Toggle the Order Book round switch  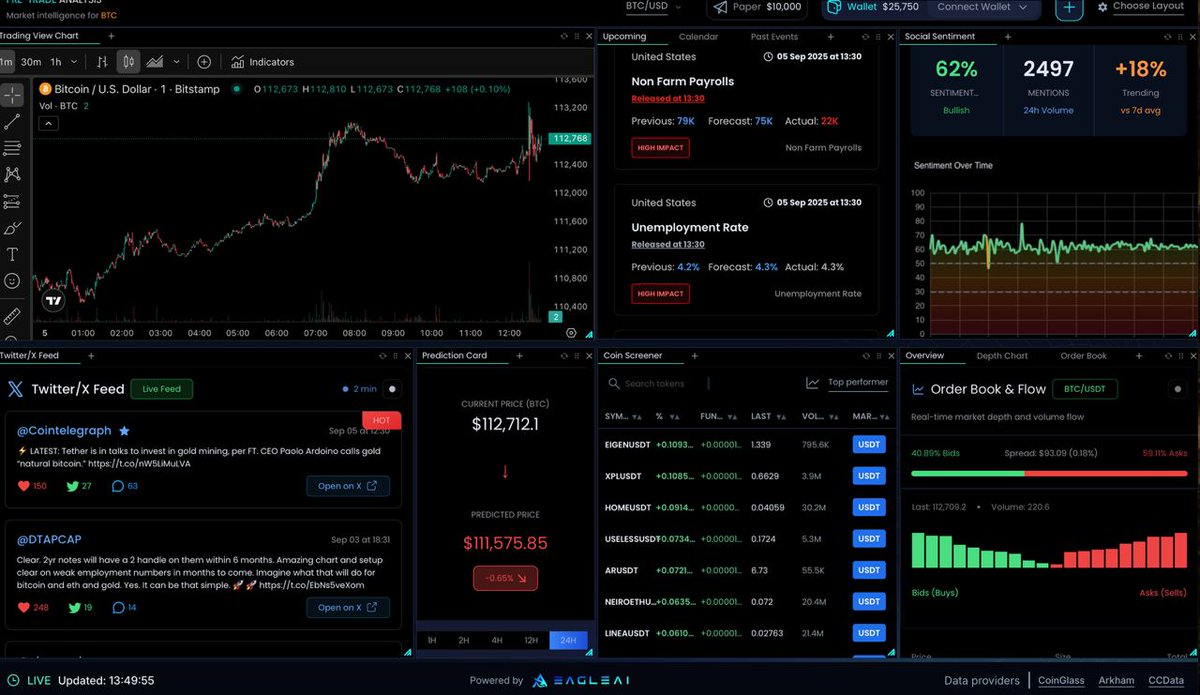(1178, 390)
